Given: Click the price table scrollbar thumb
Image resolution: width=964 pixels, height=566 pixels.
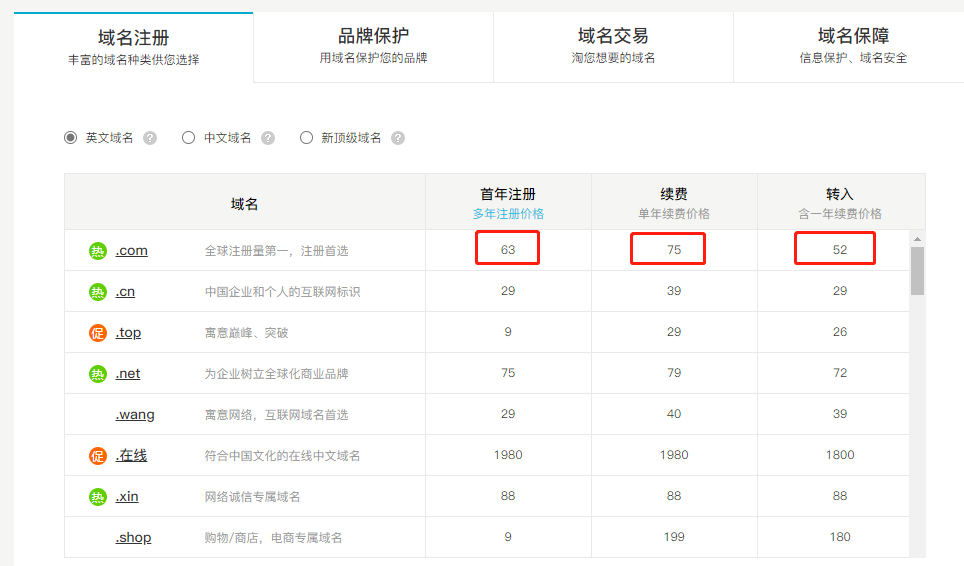Looking at the screenshot, I should 917,270.
